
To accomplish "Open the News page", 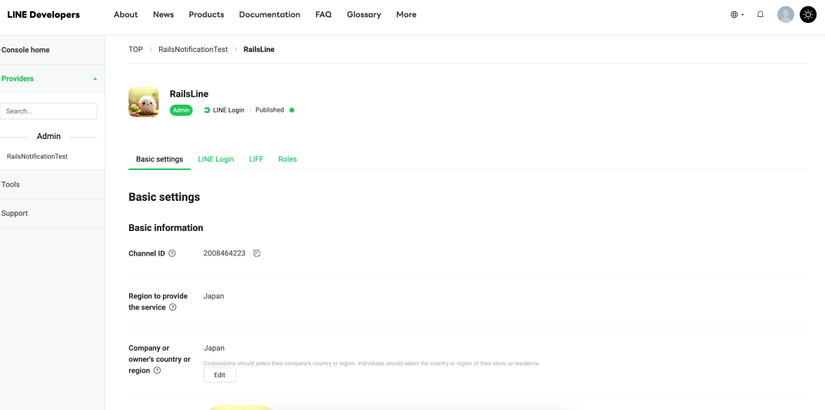I will pyautogui.click(x=163, y=15).
